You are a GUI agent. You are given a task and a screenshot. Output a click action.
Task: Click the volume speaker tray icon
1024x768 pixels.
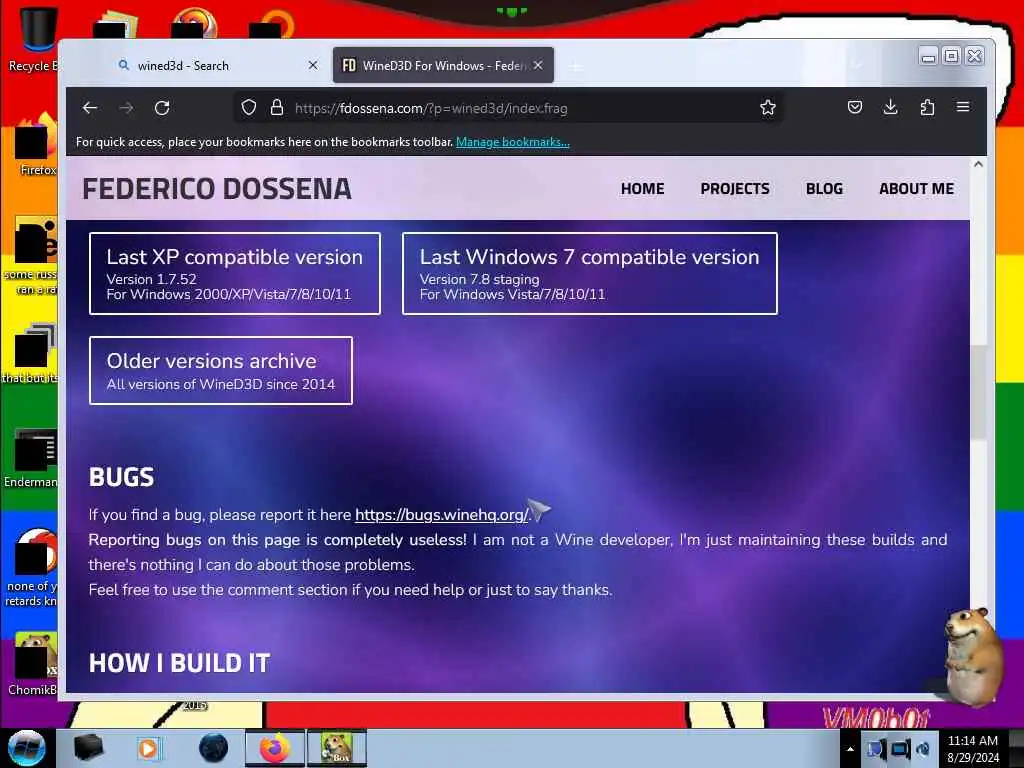(923, 749)
